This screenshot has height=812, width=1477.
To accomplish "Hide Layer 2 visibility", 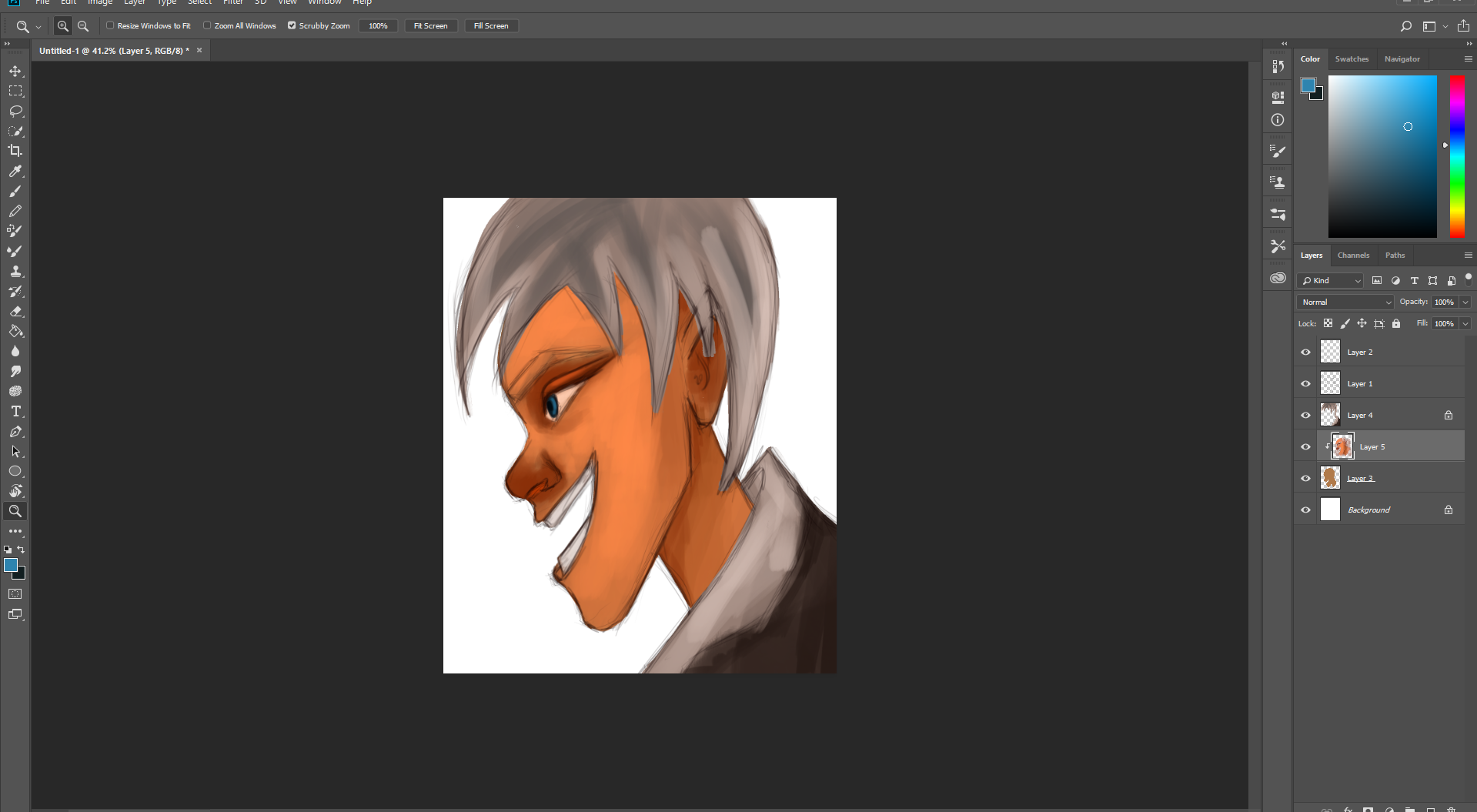I will (1305, 353).
